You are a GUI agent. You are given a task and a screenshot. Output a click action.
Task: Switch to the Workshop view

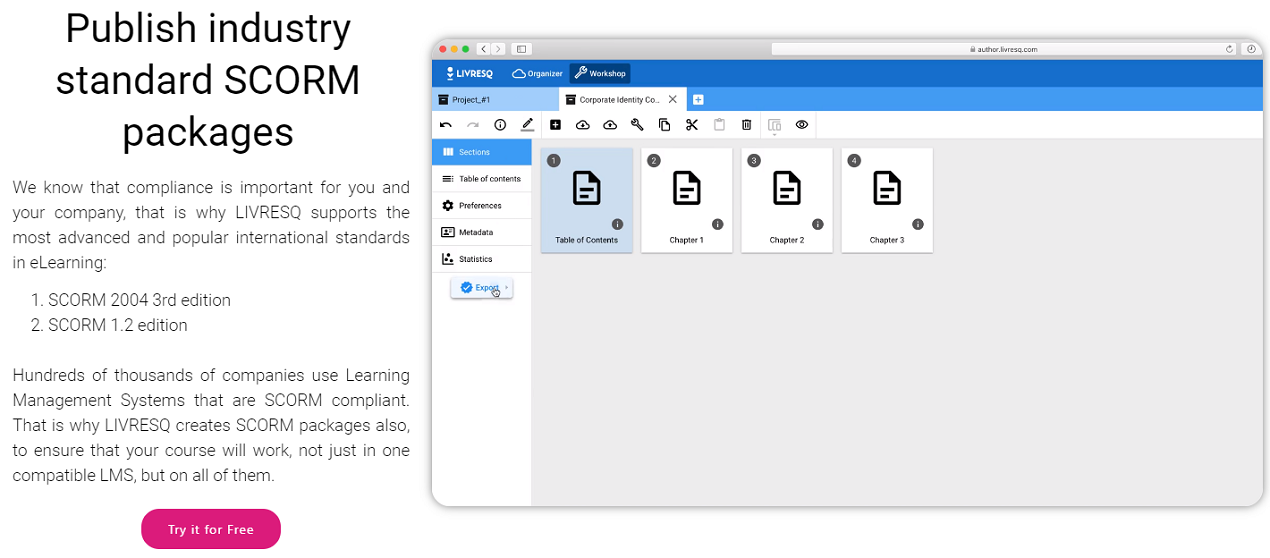(600, 73)
